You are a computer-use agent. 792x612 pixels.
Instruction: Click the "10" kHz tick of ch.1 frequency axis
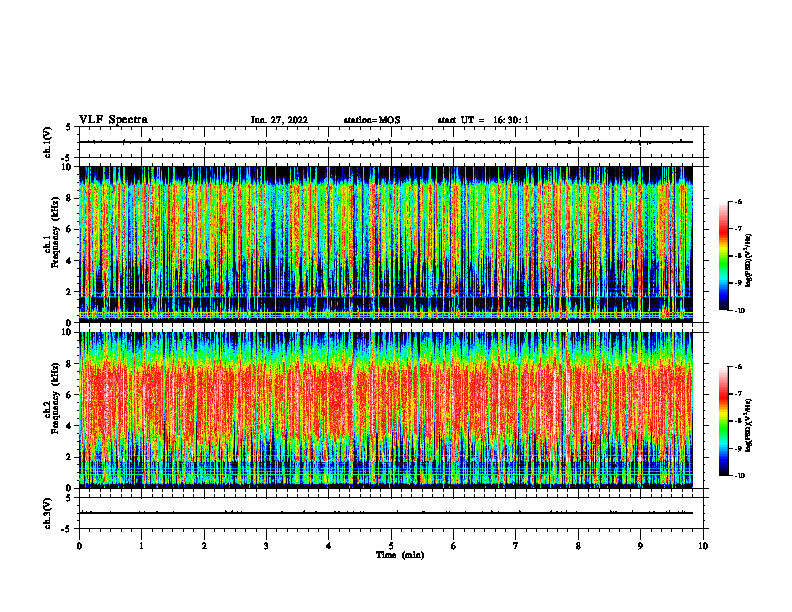67,167
